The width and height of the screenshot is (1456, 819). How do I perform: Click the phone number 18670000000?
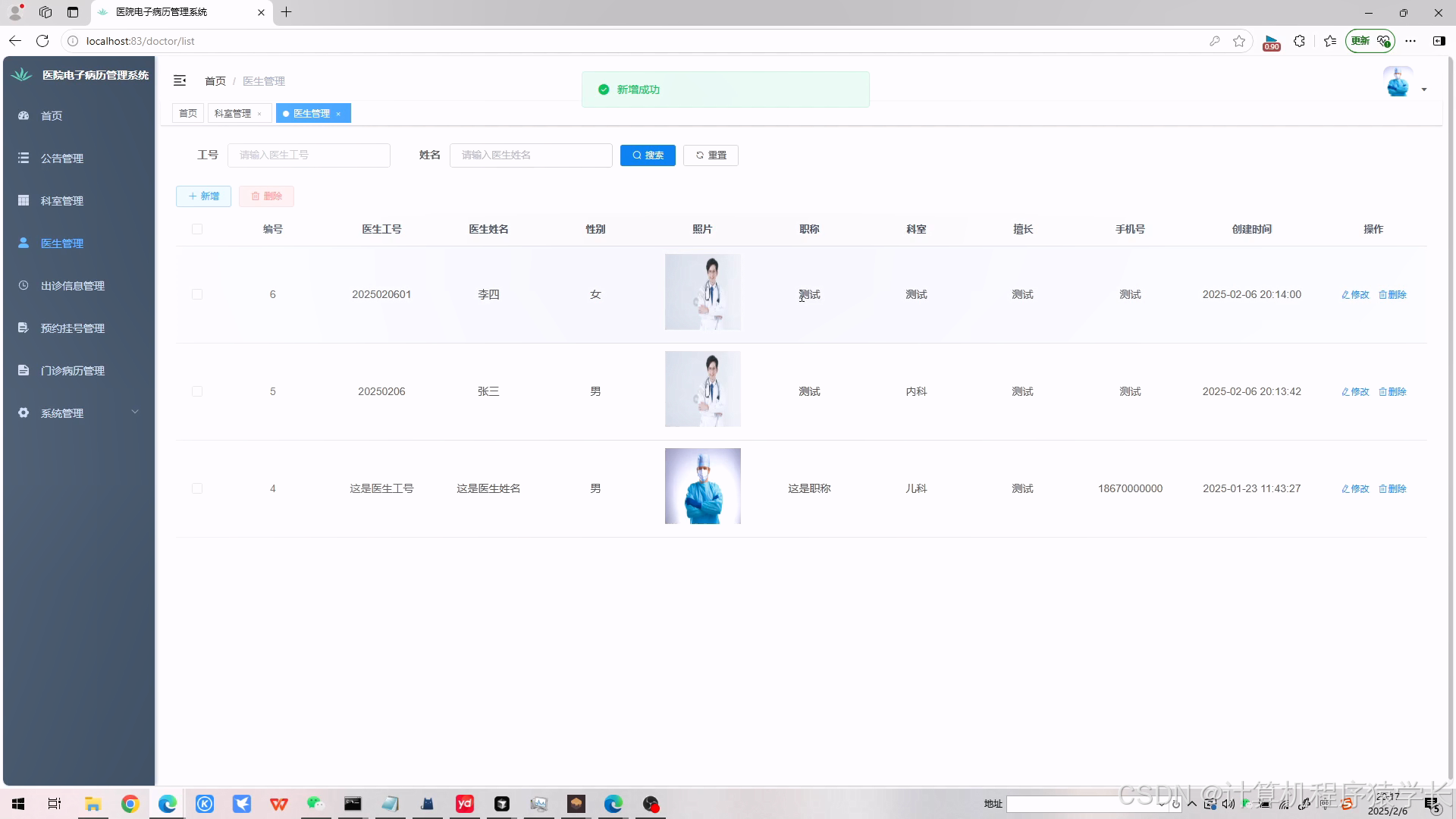(1130, 488)
